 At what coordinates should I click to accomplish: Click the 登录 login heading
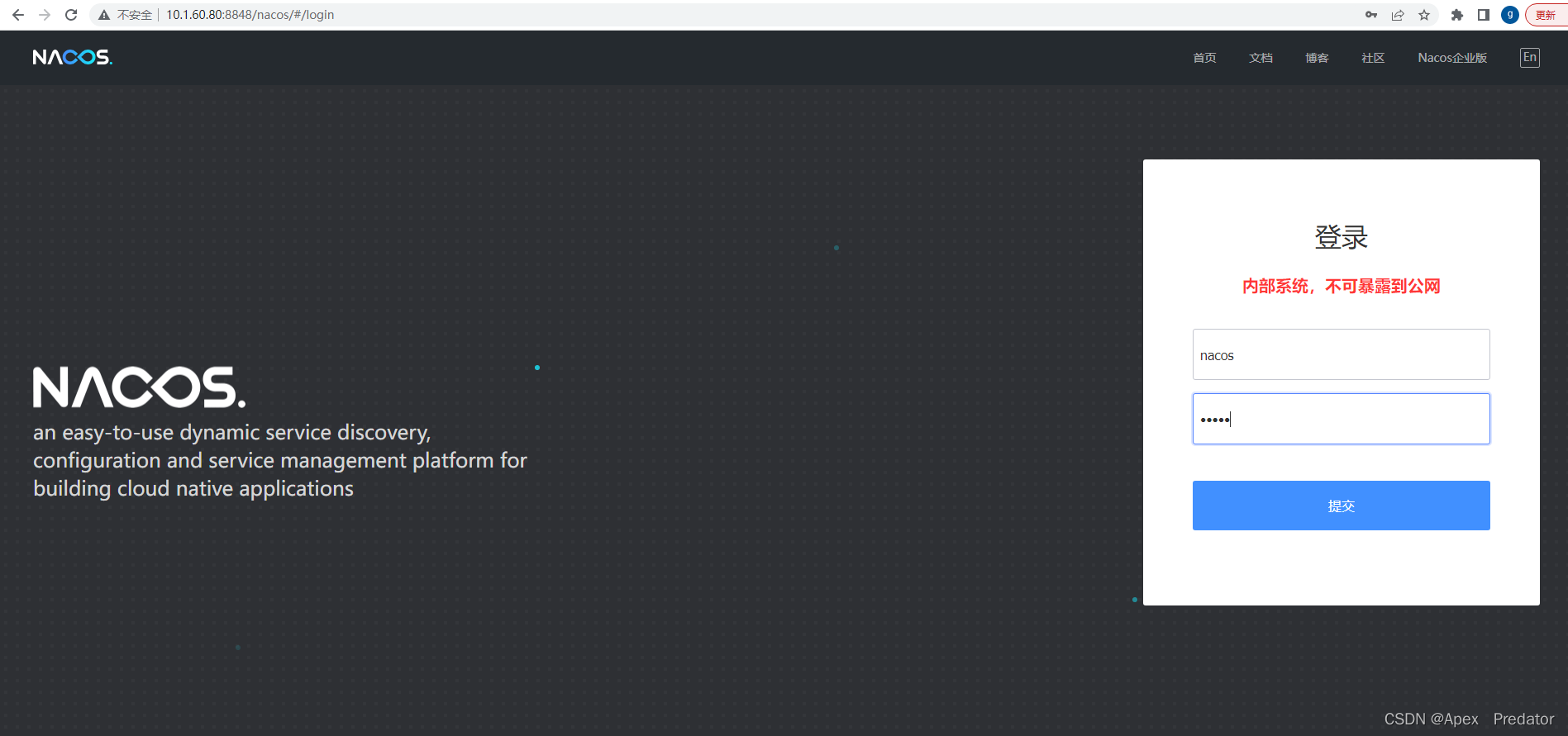1341,238
